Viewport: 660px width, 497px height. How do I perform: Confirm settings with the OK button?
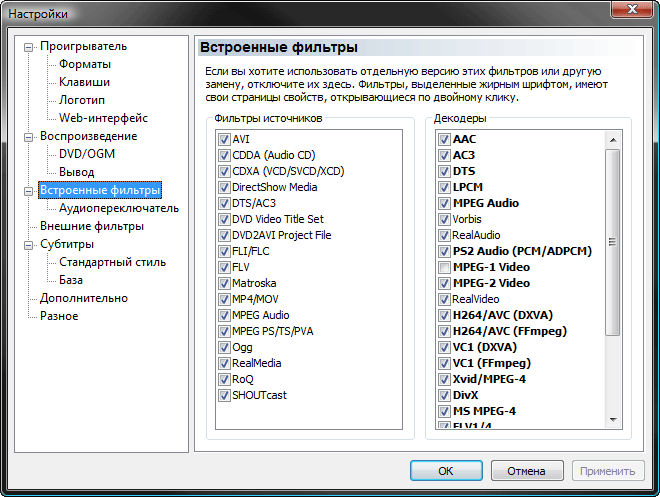pyautogui.click(x=446, y=470)
